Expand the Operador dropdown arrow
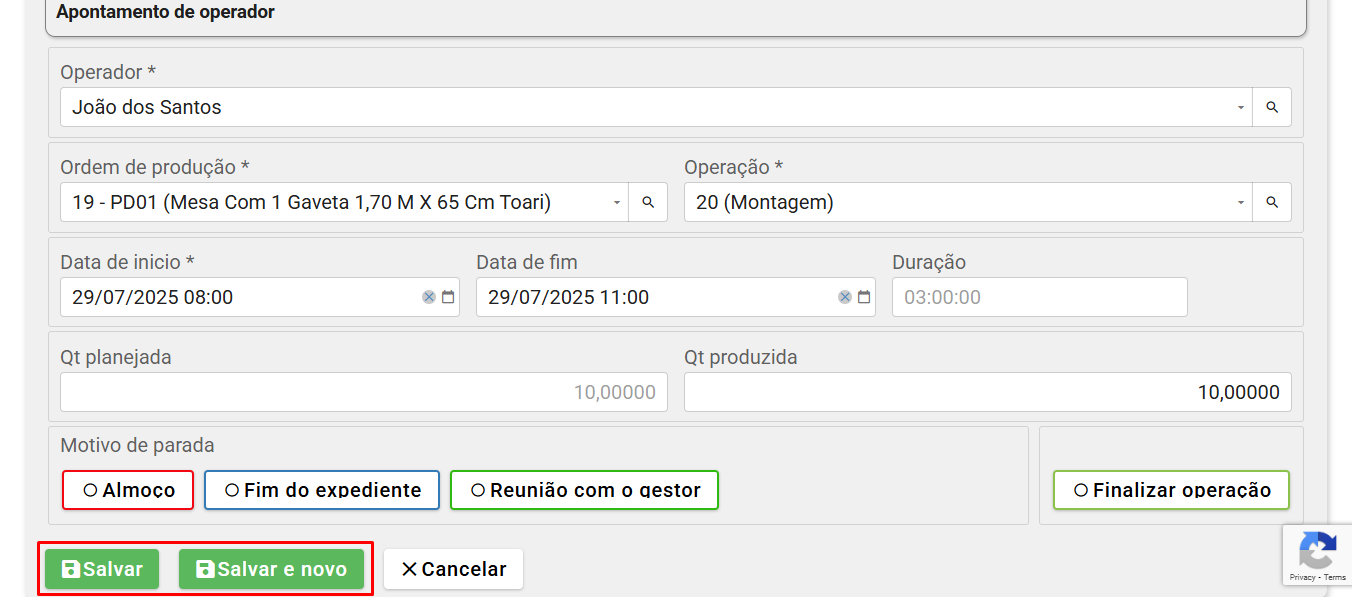 click(x=1240, y=107)
